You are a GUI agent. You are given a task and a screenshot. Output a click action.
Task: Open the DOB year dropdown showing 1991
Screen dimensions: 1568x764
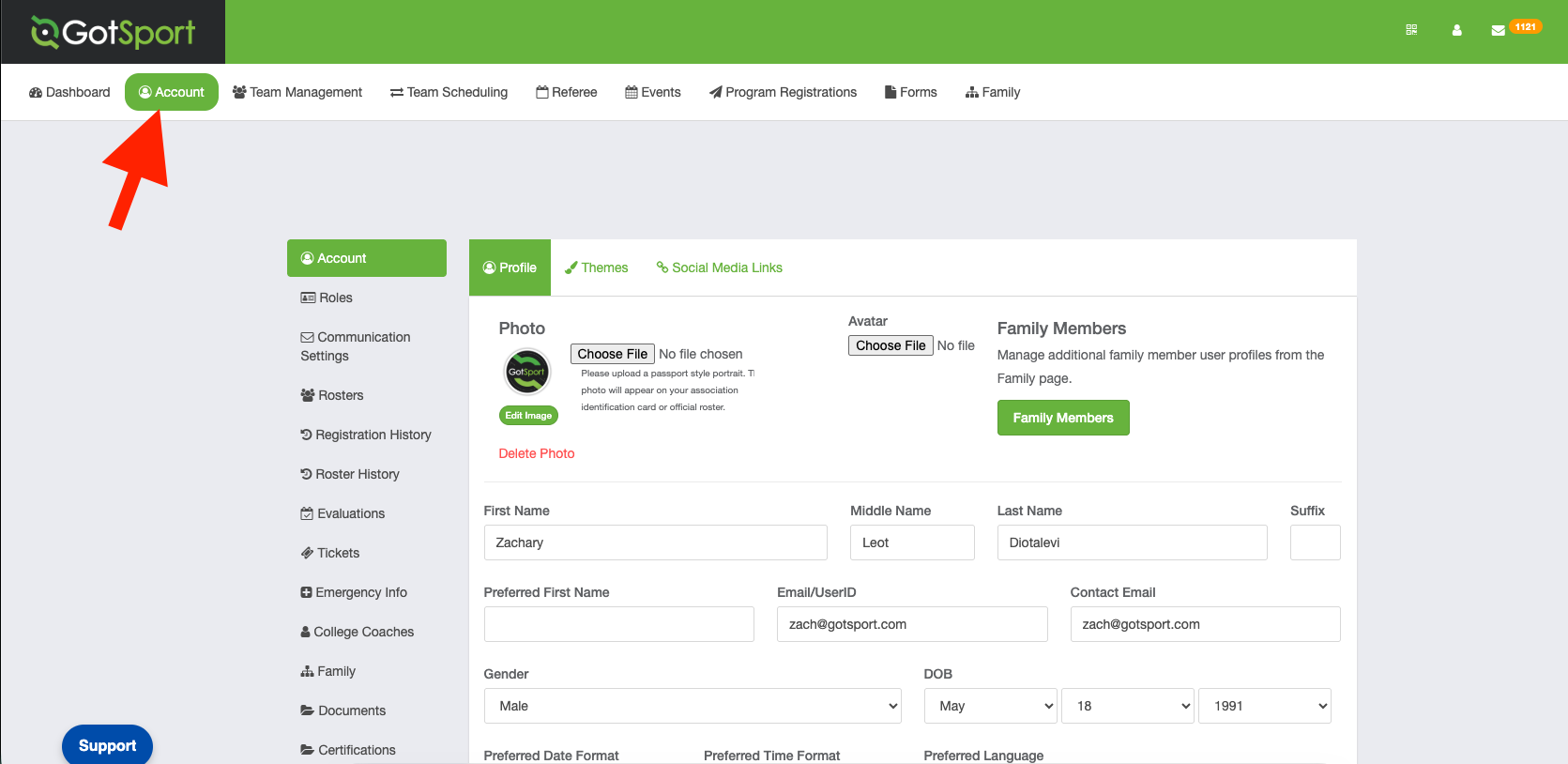[x=1264, y=706]
